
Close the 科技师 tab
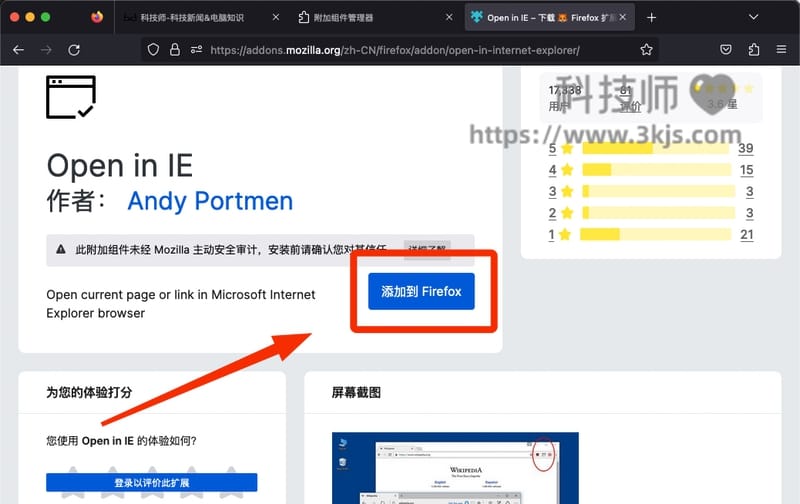pos(276,17)
